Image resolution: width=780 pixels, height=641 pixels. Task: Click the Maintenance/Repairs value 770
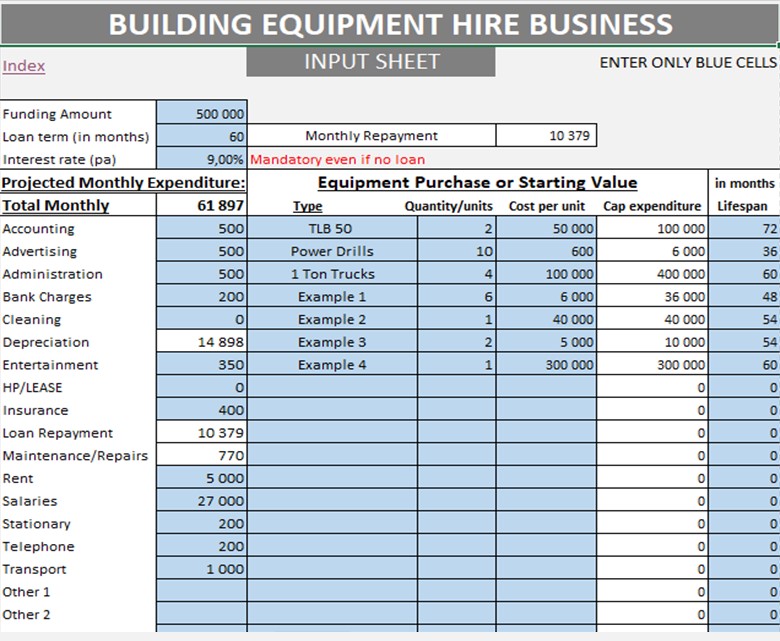(x=202, y=456)
